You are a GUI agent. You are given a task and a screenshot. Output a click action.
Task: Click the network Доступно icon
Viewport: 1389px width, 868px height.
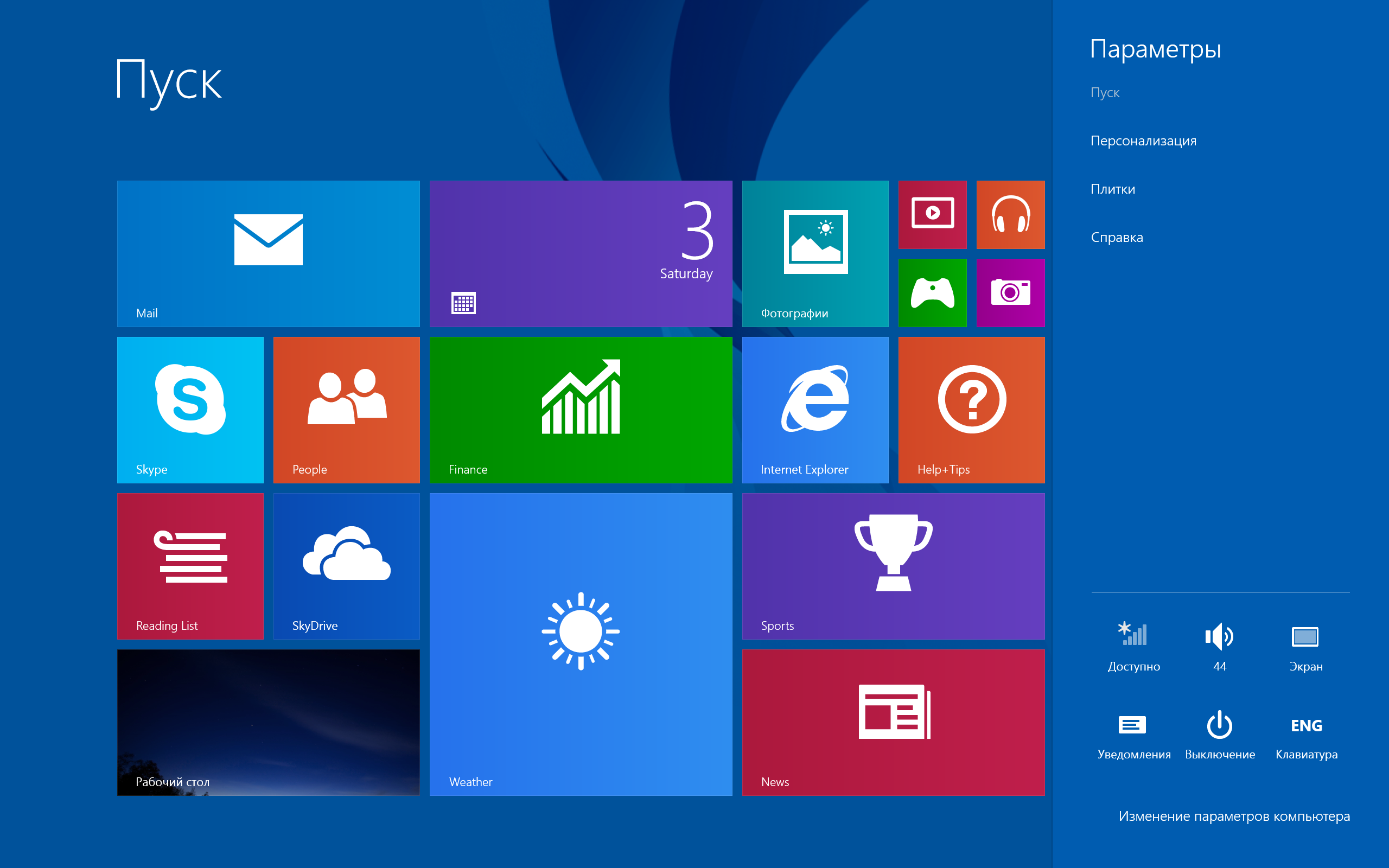(1133, 647)
